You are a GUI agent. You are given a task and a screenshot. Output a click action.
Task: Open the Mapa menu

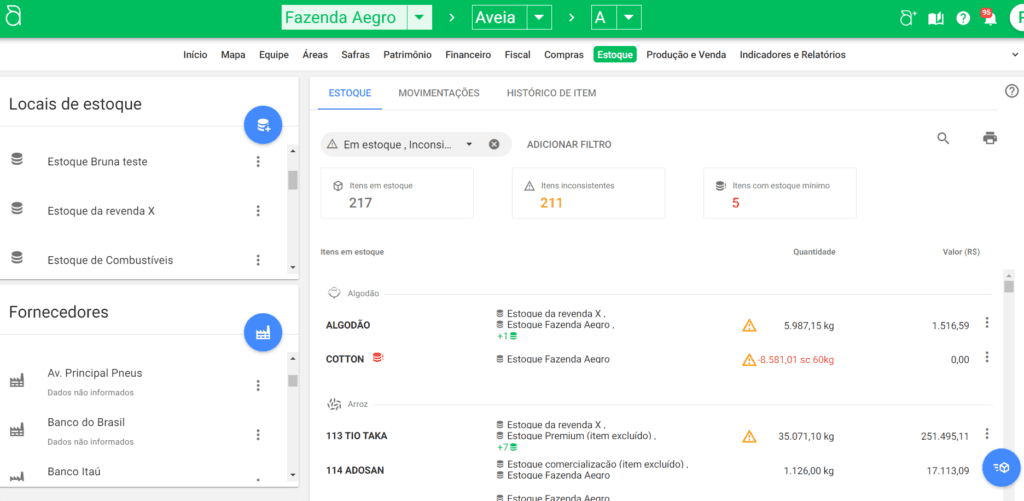tap(233, 55)
